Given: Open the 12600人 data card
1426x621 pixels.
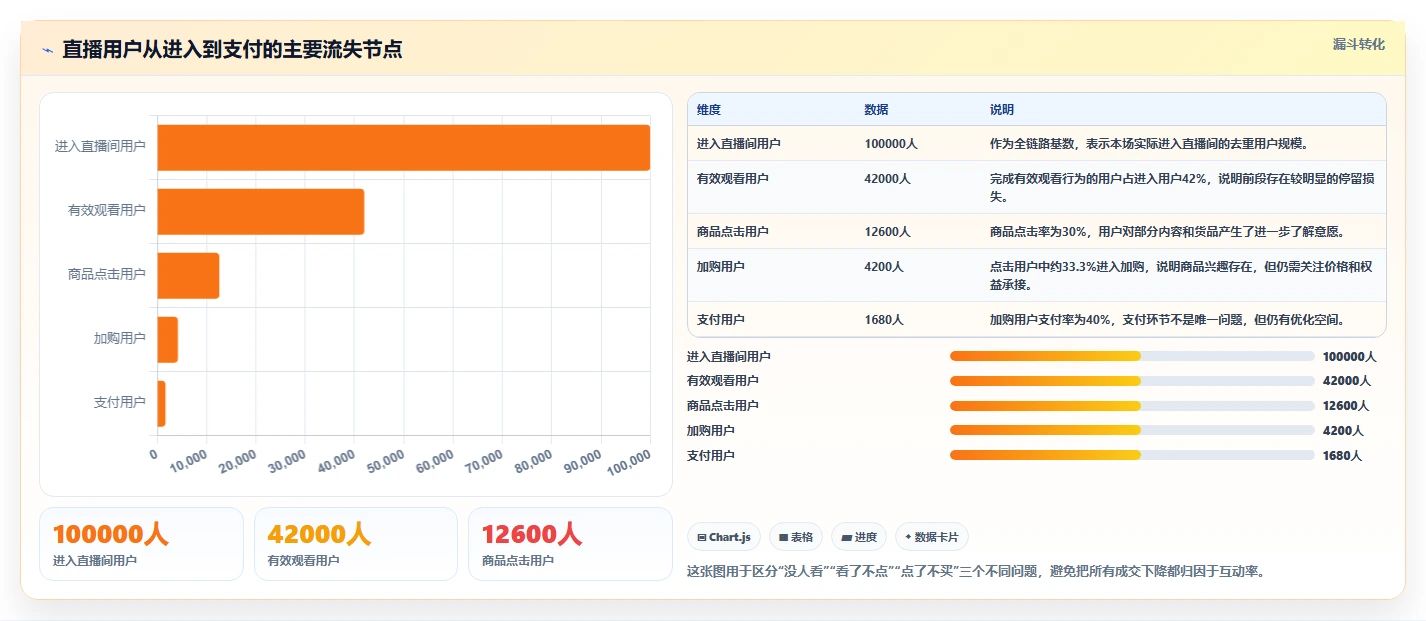Looking at the screenshot, I should click(x=570, y=544).
